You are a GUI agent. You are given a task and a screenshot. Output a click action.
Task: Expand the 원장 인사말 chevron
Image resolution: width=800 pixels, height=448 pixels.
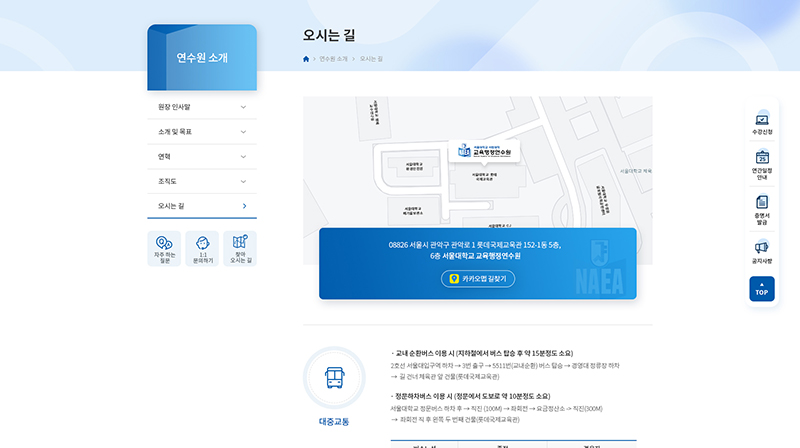click(243, 107)
